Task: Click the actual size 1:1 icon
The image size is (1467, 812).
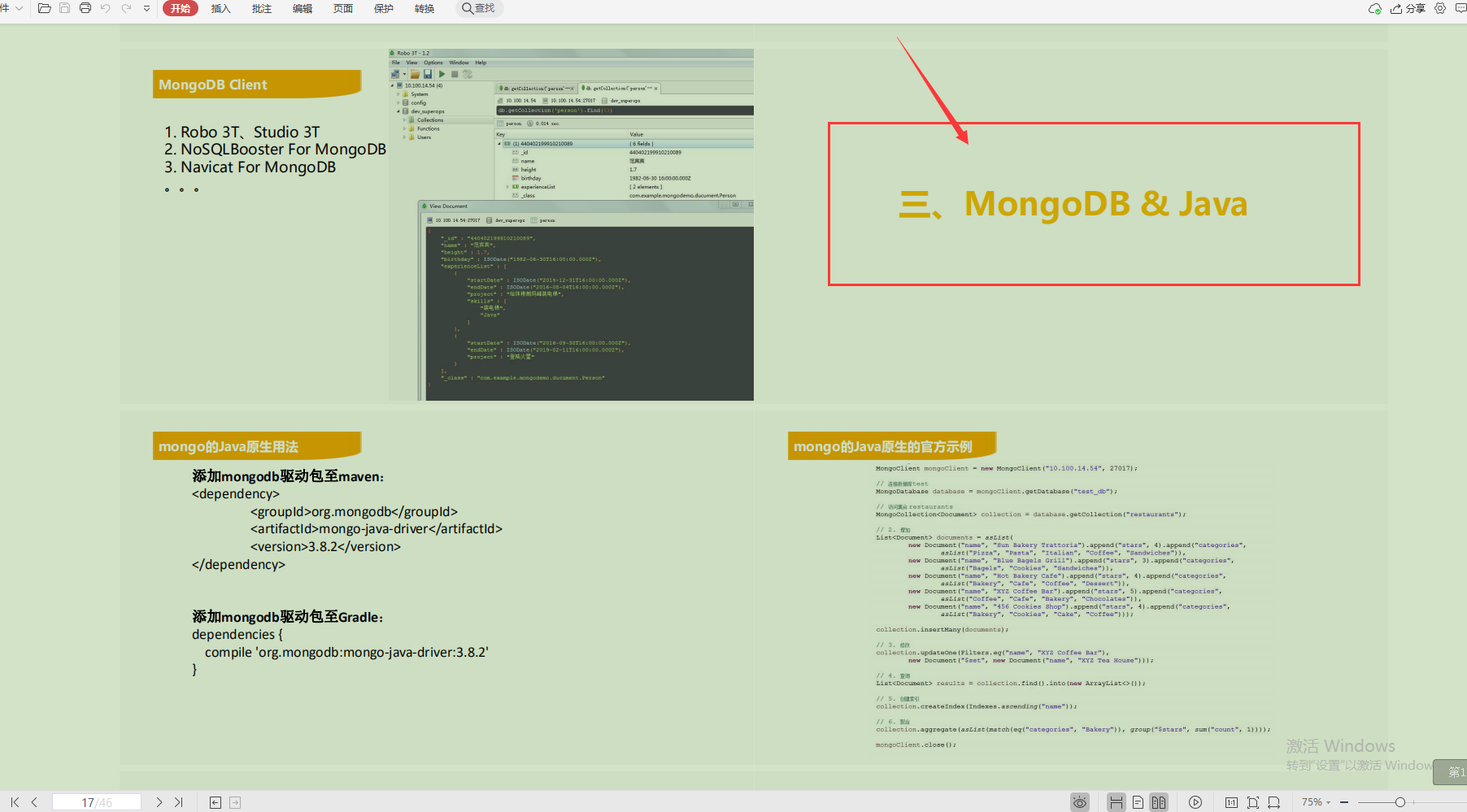Action: (1231, 802)
